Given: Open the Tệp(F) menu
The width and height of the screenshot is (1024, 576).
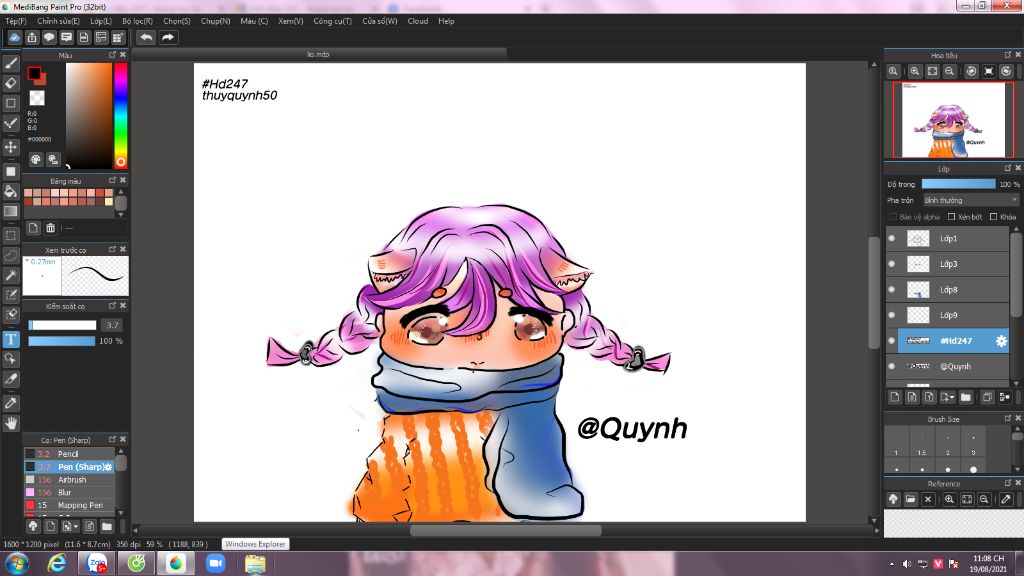Looking at the screenshot, I should pyautogui.click(x=16, y=21).
